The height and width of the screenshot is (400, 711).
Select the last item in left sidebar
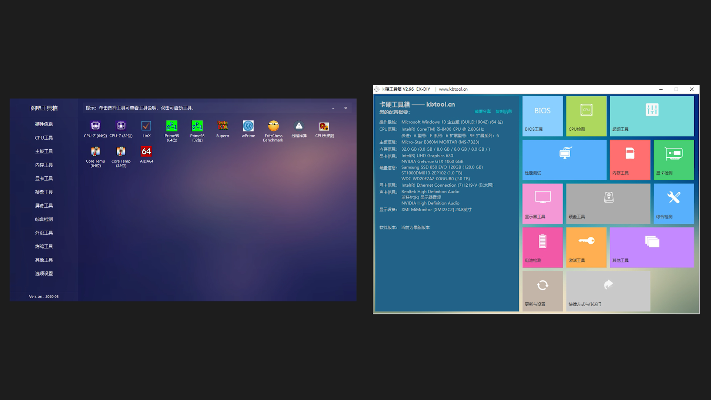(x=44, y=273)
